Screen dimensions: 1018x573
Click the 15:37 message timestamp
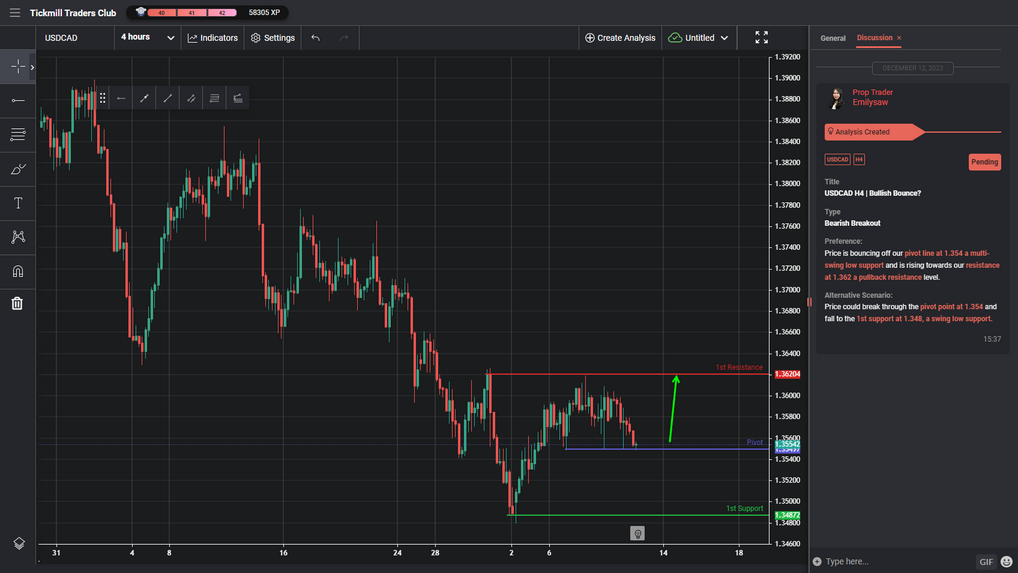point(991,339)
